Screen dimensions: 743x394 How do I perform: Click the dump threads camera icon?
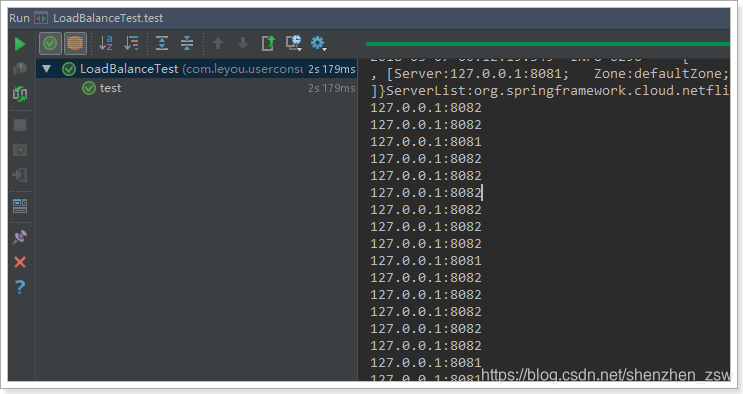click(20, 150)
